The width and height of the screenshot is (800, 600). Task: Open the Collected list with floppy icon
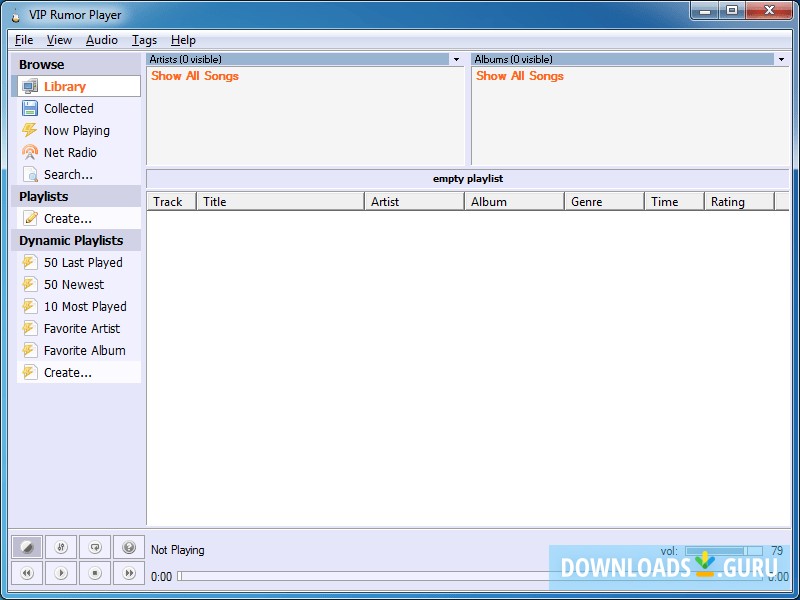tap(79, 108)
